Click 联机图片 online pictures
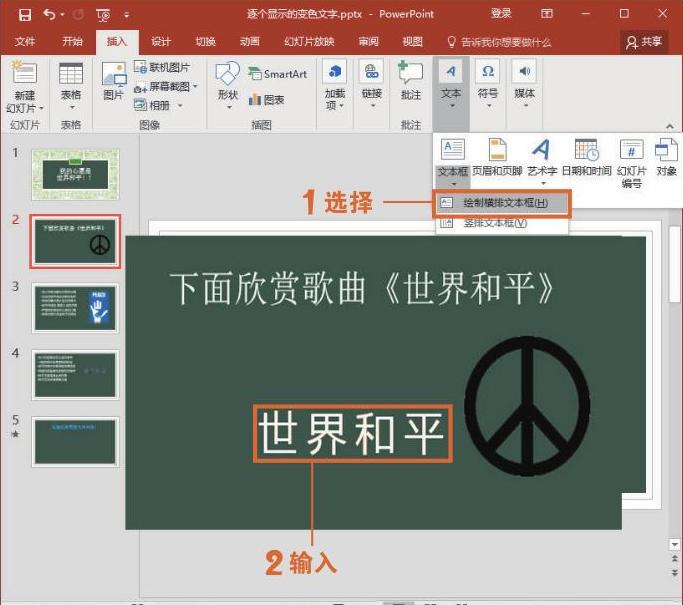Viewport: 683px width, 605px height. tap(162, 67)
